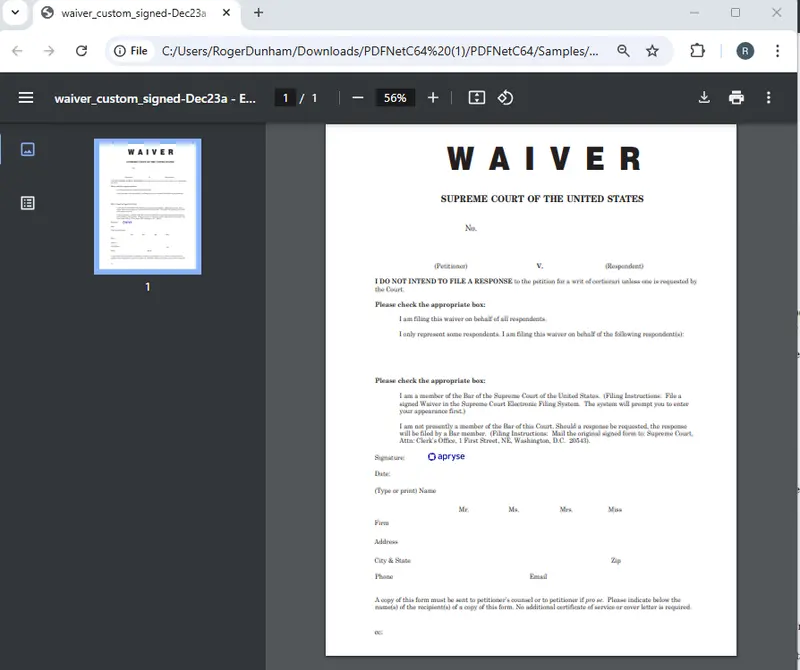
Task: Click the WAIVER title heading
Action: pos(544,159)
